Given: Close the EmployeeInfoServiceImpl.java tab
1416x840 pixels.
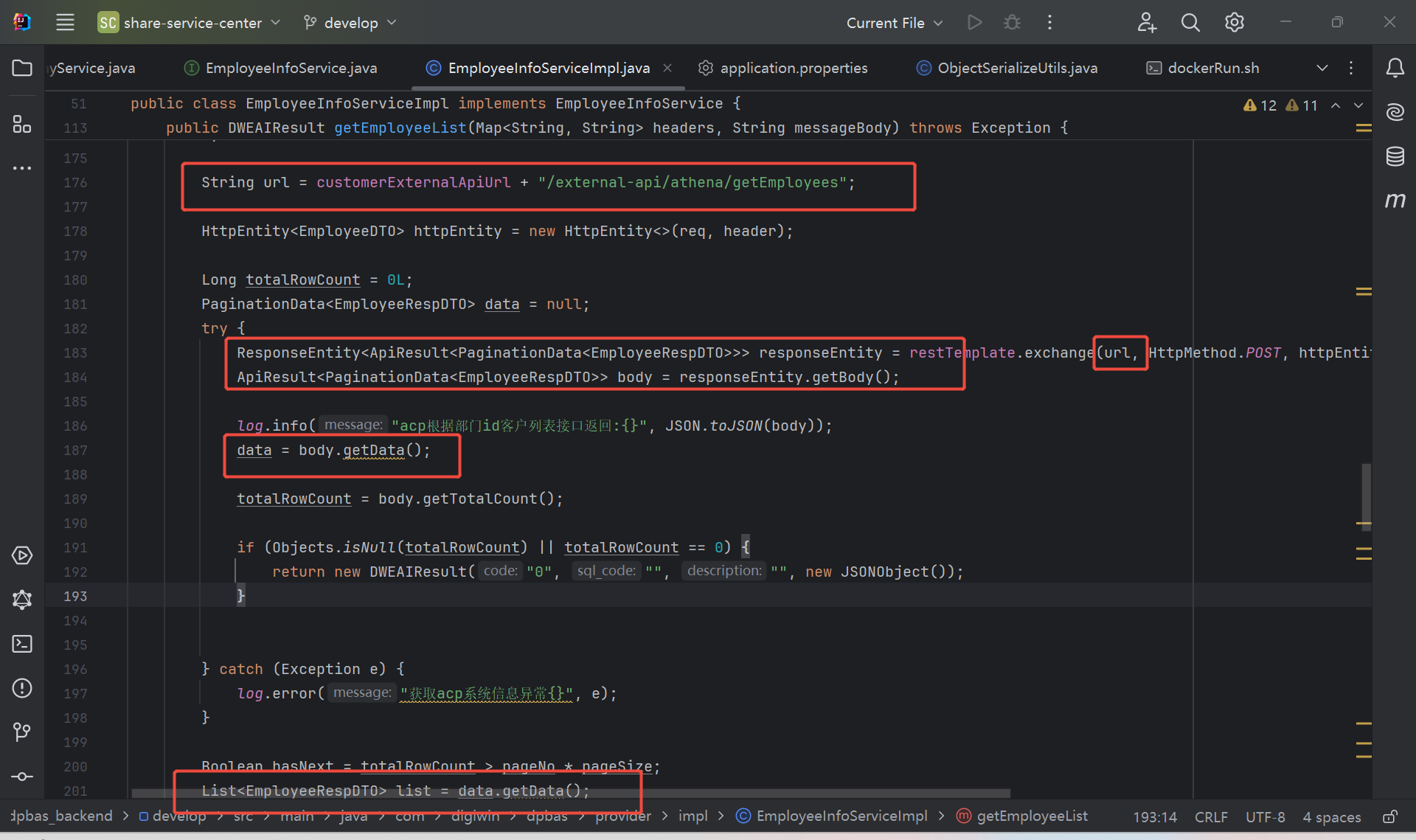Looking at the screenshot, I should pos(667,68).
